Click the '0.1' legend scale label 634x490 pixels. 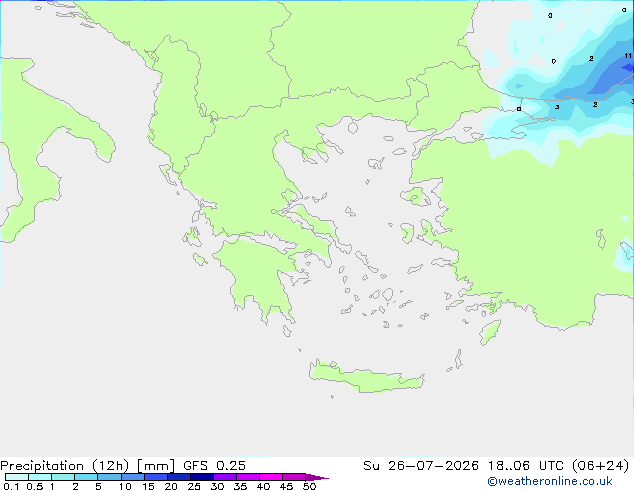pyautogui.click(x=11, y=486)
